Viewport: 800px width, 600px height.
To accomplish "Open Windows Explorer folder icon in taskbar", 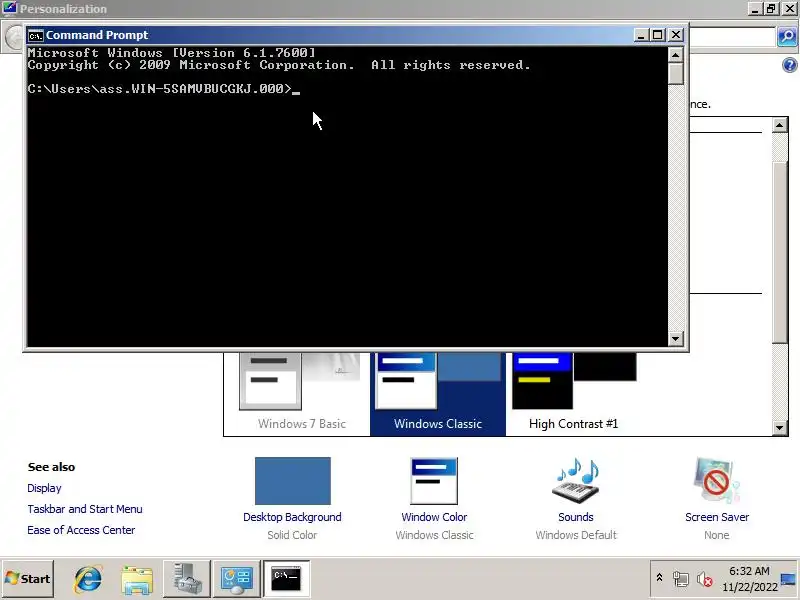I will 137,579.
